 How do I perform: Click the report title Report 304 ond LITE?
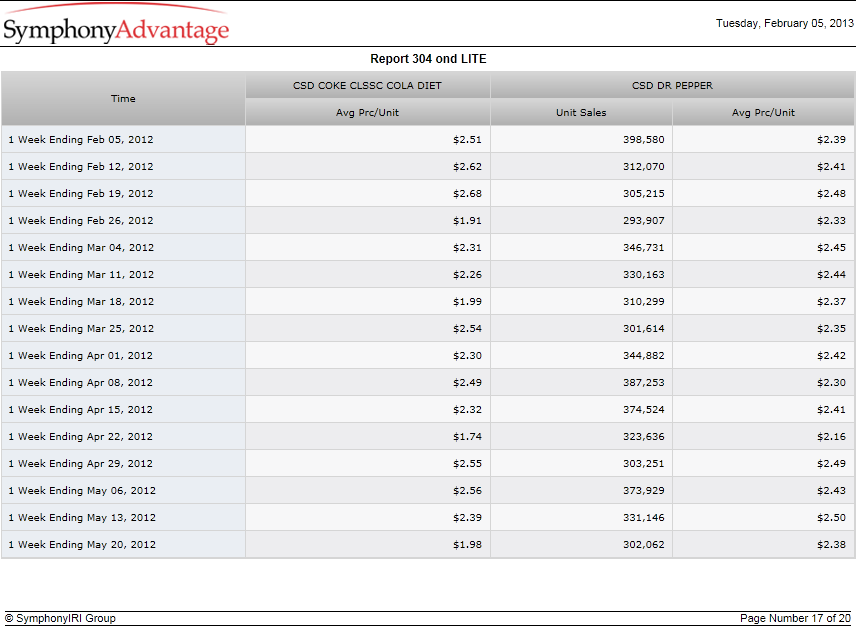coord(428,59)
